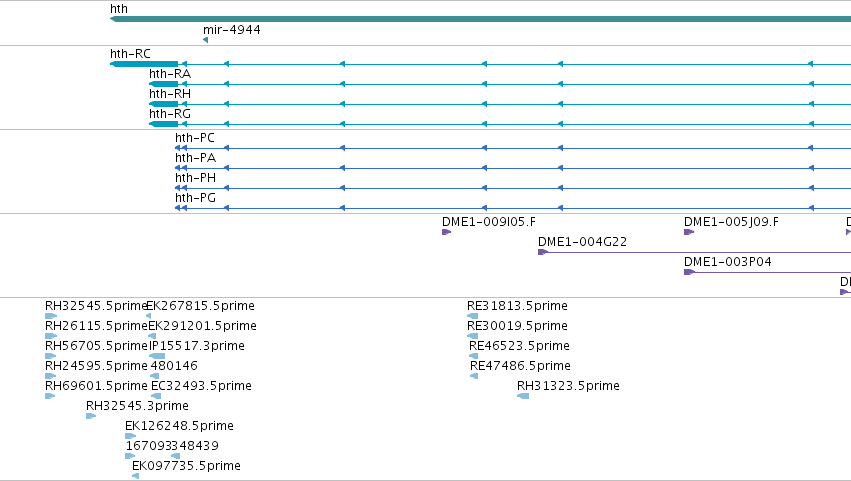Click the mir-4944 gene arrow glyph

[205, 40]
